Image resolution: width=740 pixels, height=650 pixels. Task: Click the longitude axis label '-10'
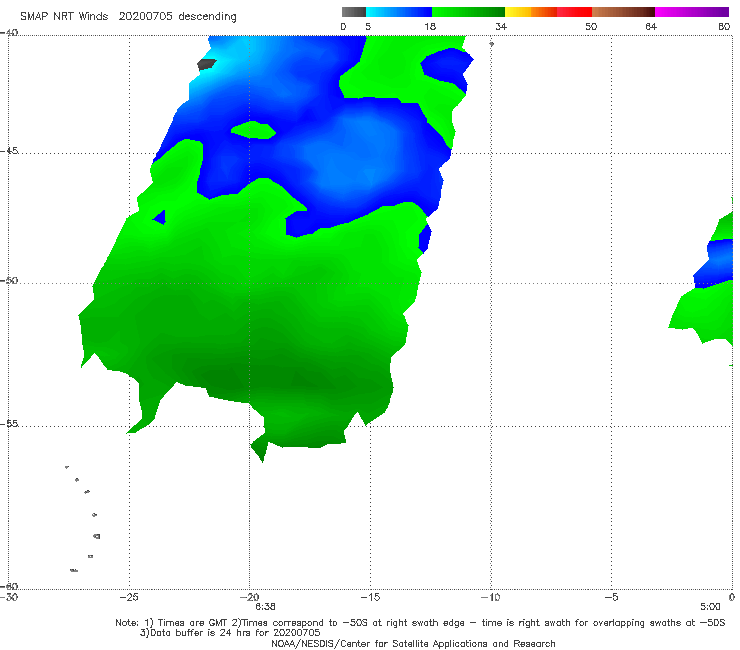490,597
